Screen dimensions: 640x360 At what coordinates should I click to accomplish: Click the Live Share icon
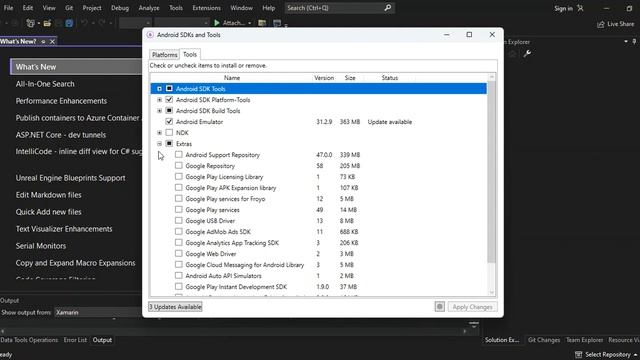point(600,24)
